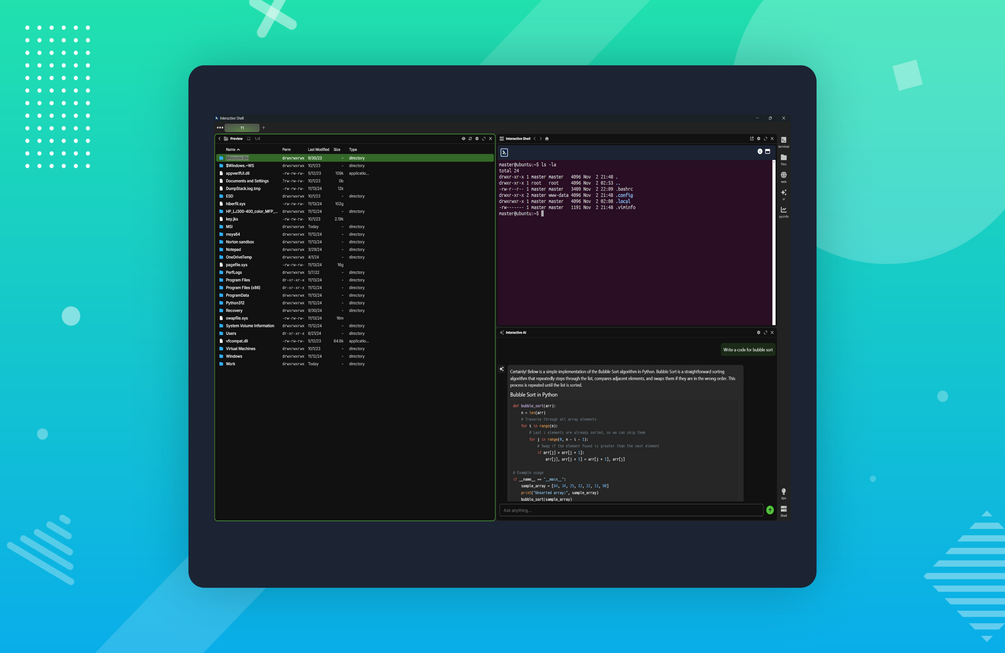Select the System Volume Information folder
Image resolution: width=1005 pixels, height=653 pixels.
pos(354,326)
